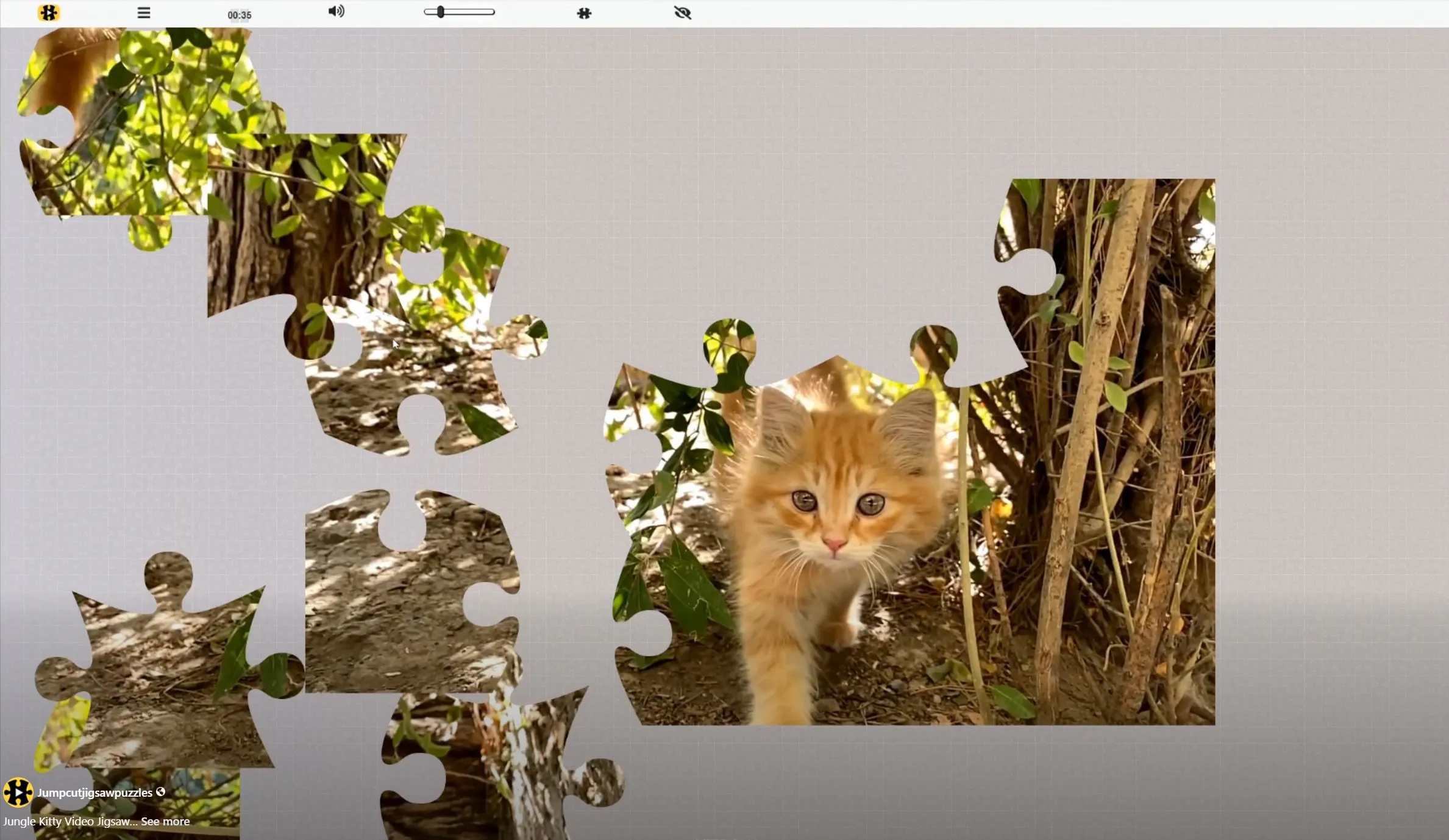Click the 00:35 timer display

tap(240, 15)
